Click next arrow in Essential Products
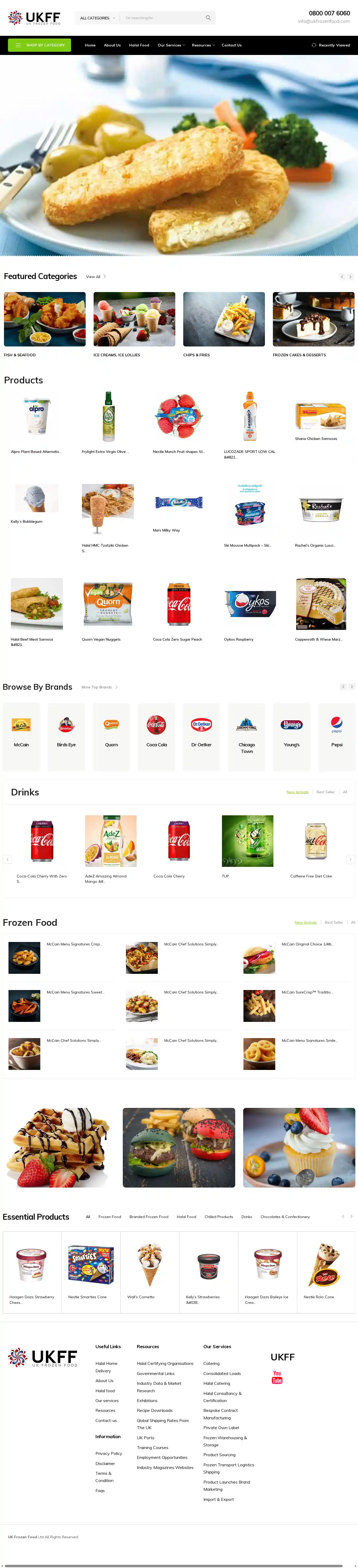 (351, 1216)
